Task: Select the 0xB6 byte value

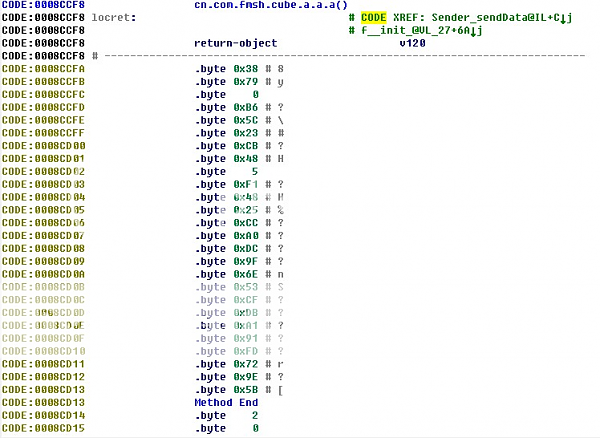Action: tap(245, 108)
